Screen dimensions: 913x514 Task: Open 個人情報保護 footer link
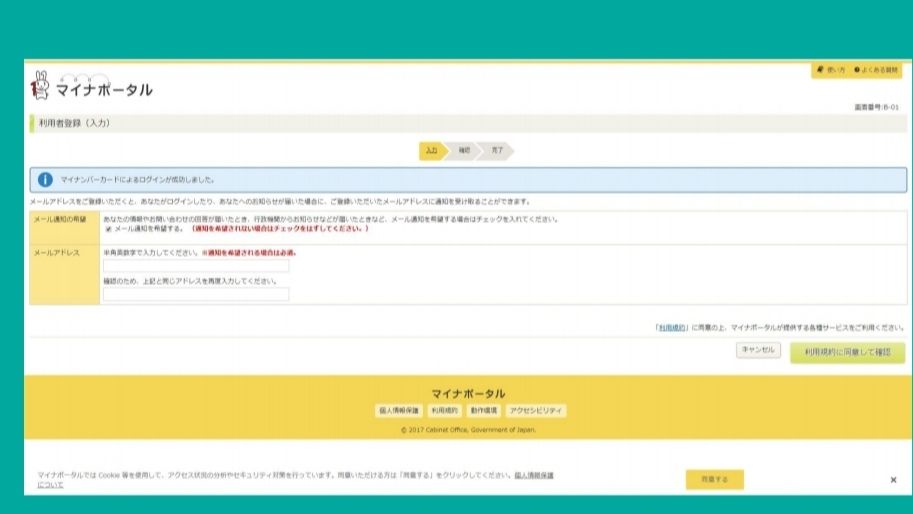[399, 410]
